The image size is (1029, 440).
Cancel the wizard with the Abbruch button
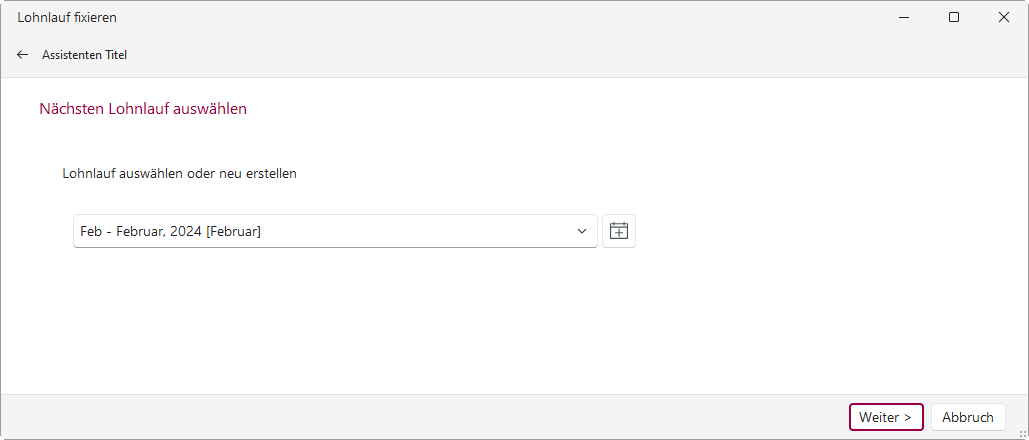pyautogui.click(x=967, y=417)
